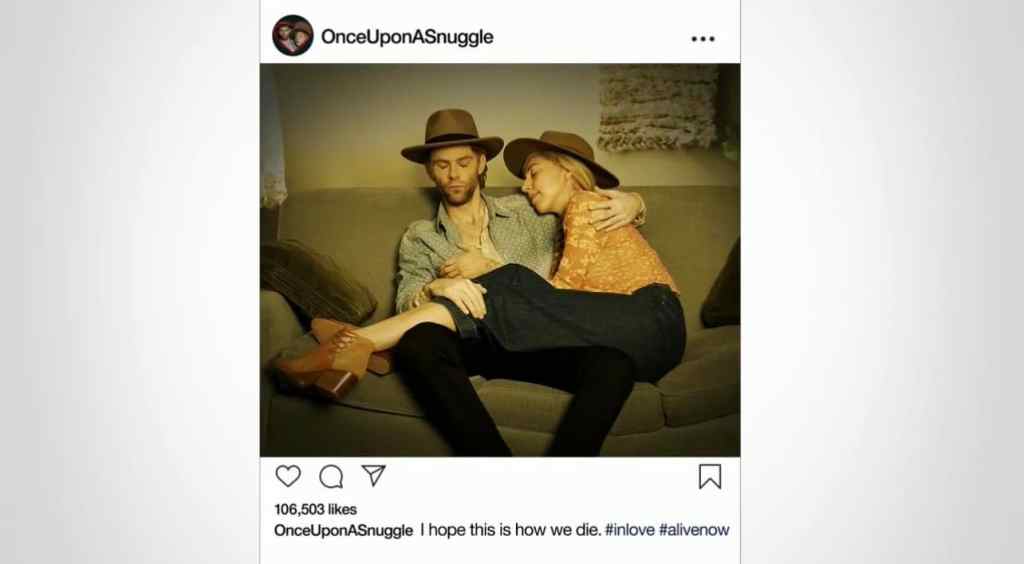
Task: Like the post with the heart icon
Action: tap(288, 476)
